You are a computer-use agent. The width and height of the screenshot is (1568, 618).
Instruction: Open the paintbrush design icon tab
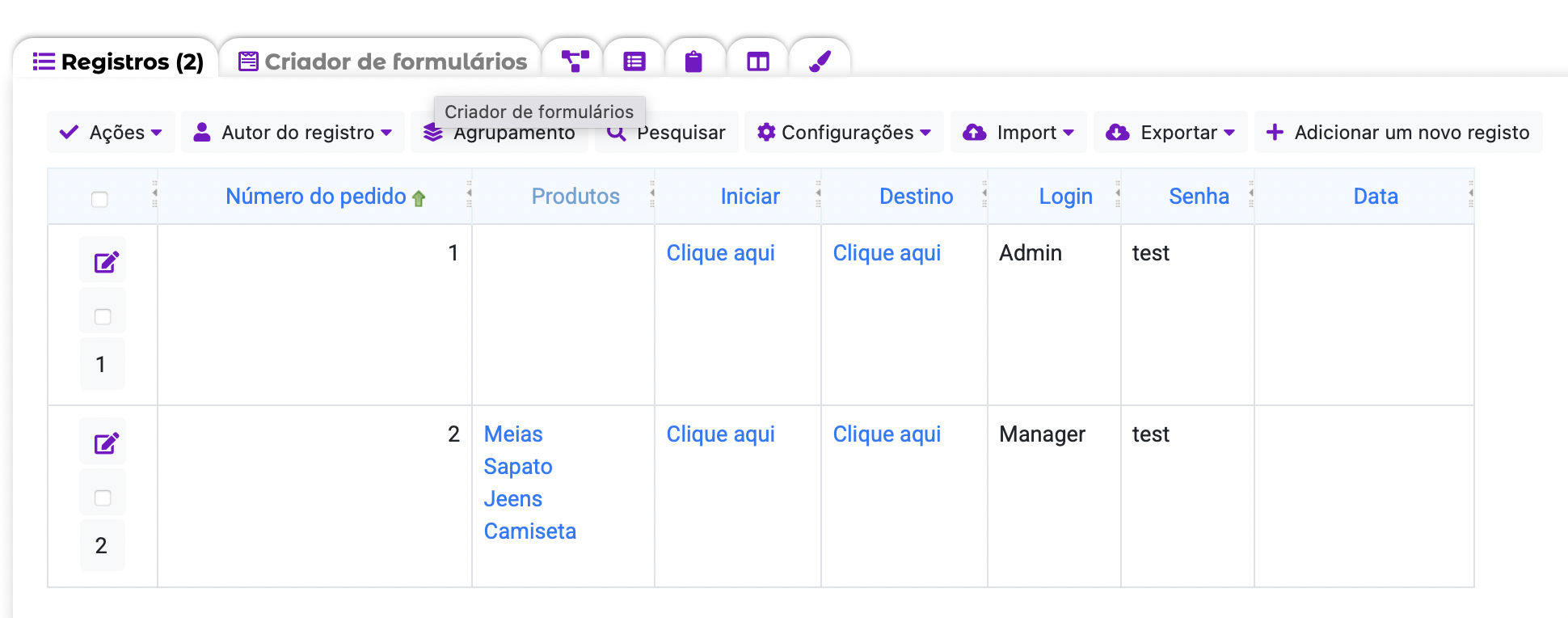[820, 61]
